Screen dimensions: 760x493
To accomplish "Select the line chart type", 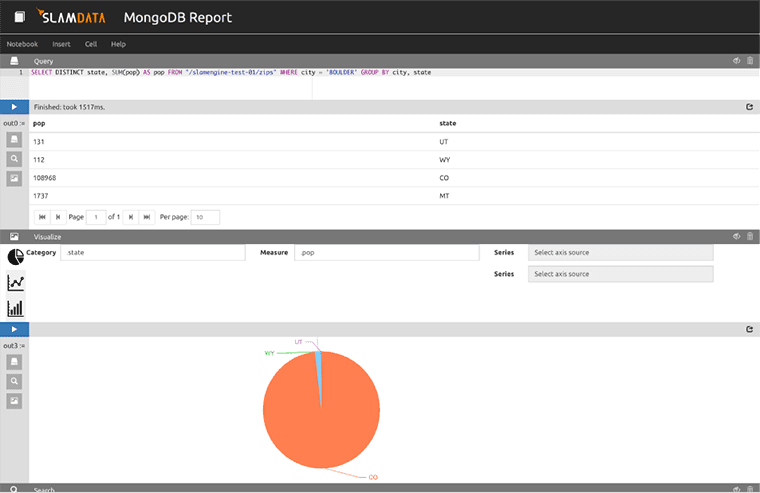I will tap(15, 282).
